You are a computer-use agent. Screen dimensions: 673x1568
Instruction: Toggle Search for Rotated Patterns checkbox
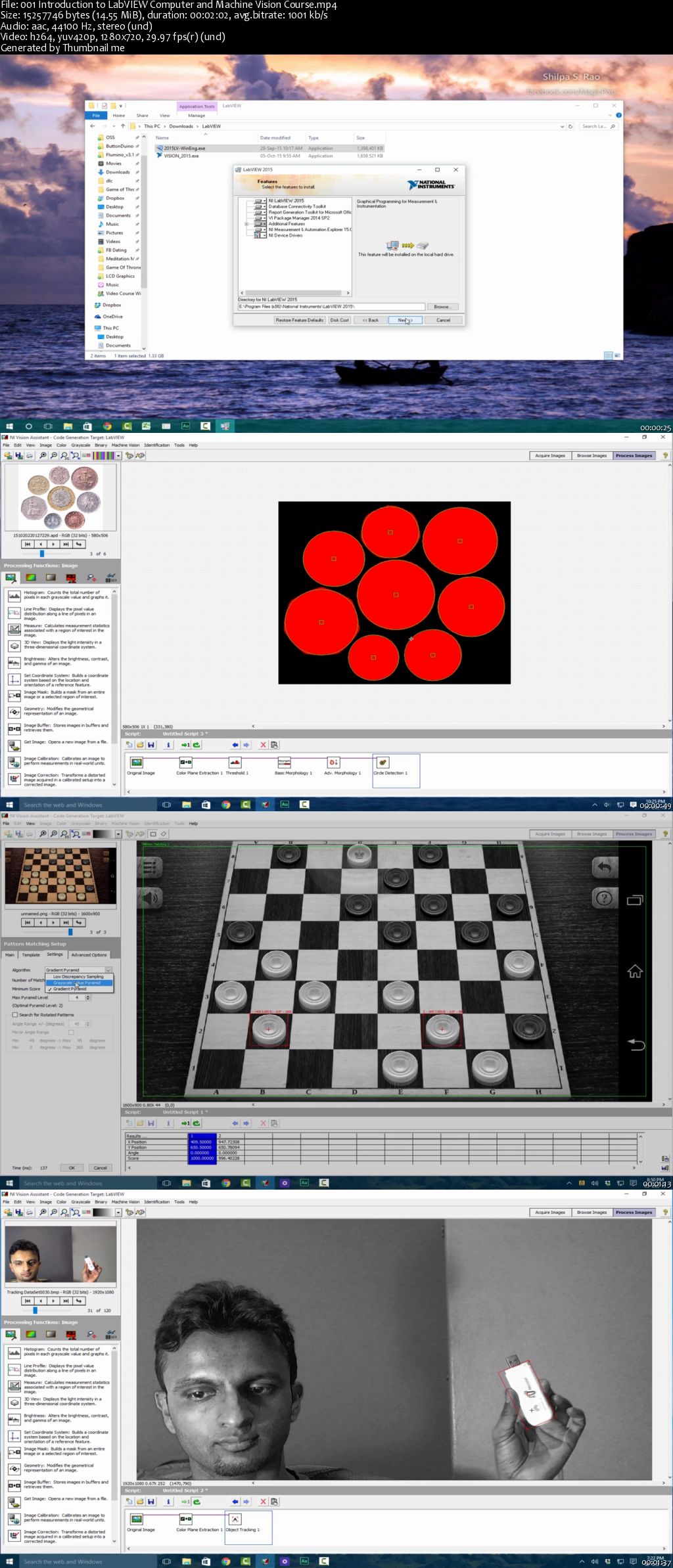click(15, 1014)
